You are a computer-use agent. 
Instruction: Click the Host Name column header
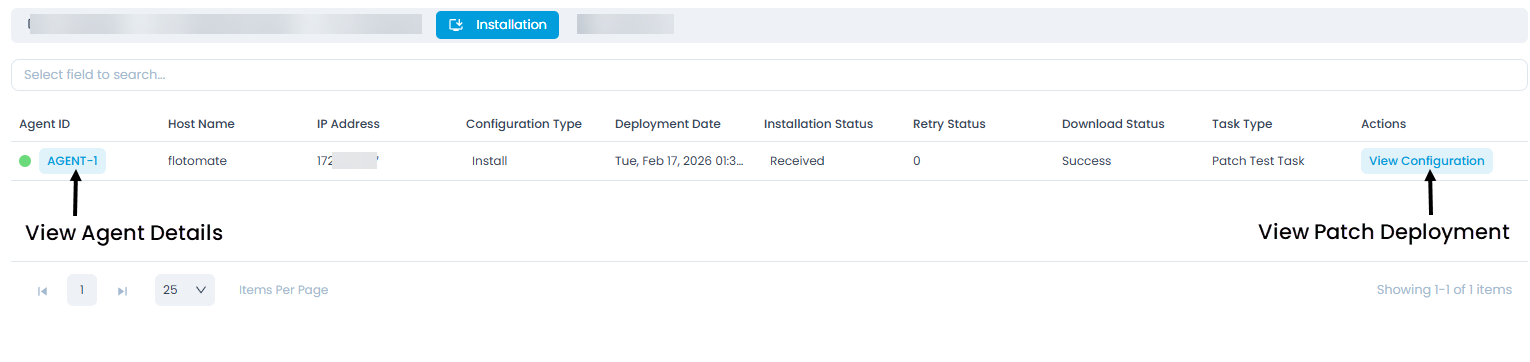[x=201, y=124]
